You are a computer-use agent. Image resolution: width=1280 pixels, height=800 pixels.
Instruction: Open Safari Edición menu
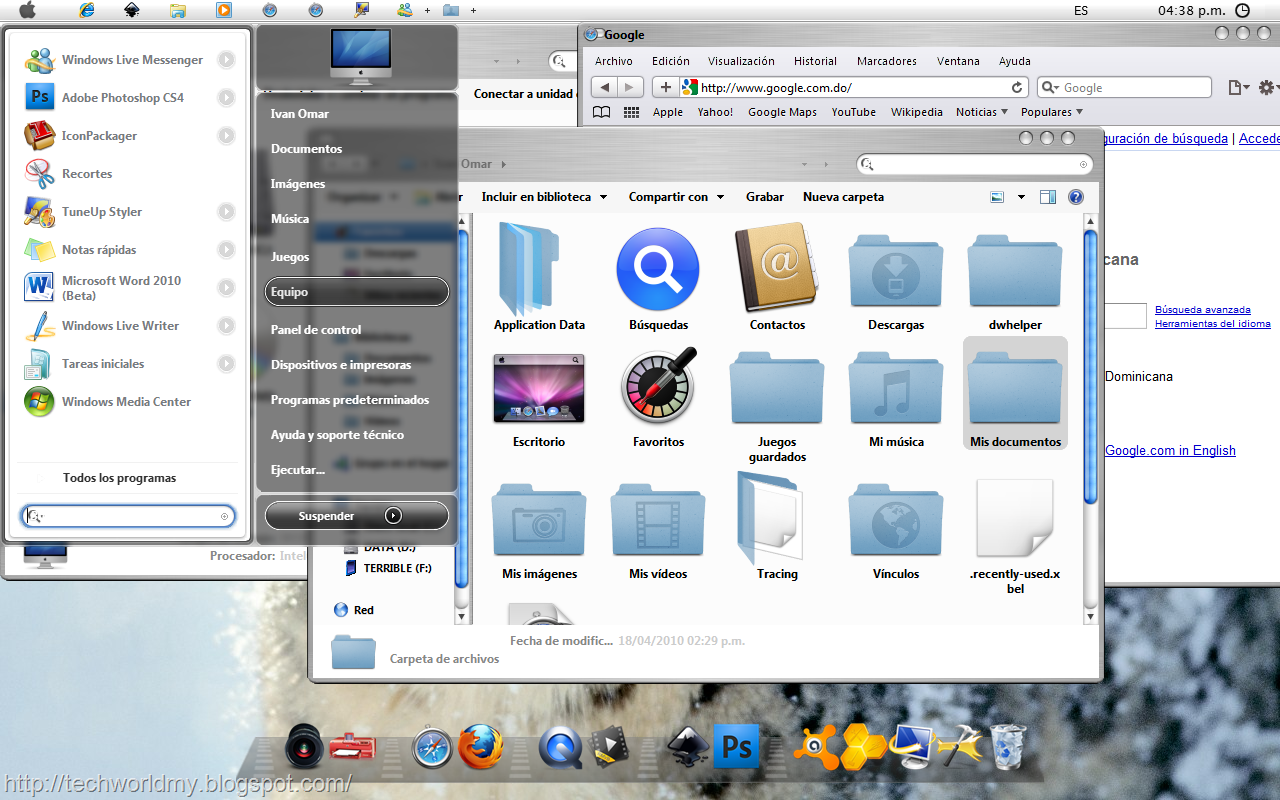(671, 61)
